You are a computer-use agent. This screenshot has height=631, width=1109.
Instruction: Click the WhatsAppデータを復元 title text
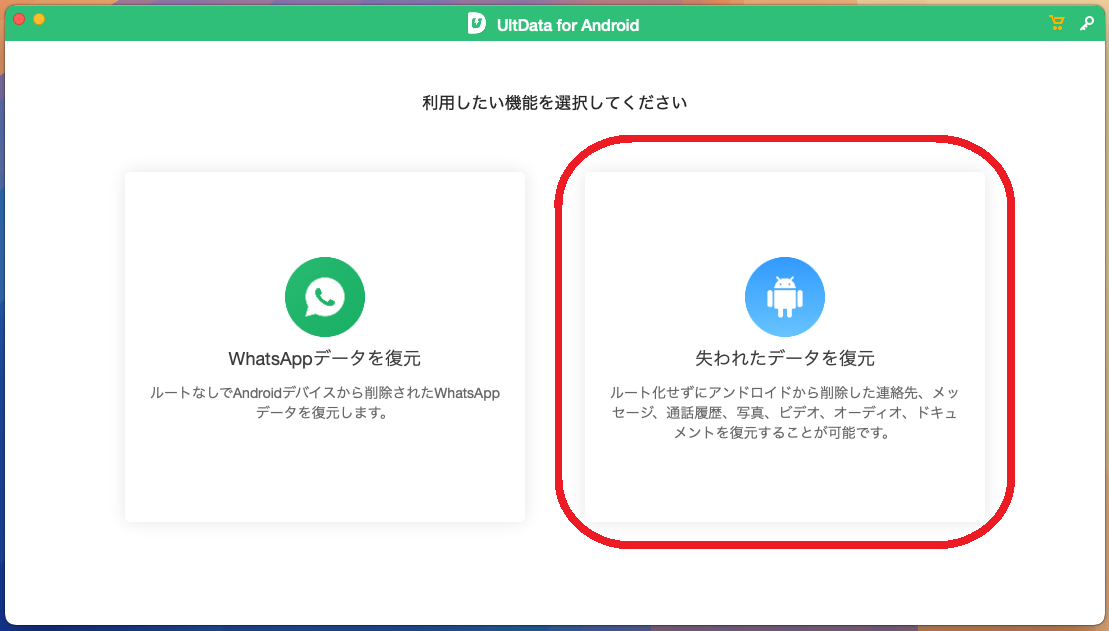(325, 358)
